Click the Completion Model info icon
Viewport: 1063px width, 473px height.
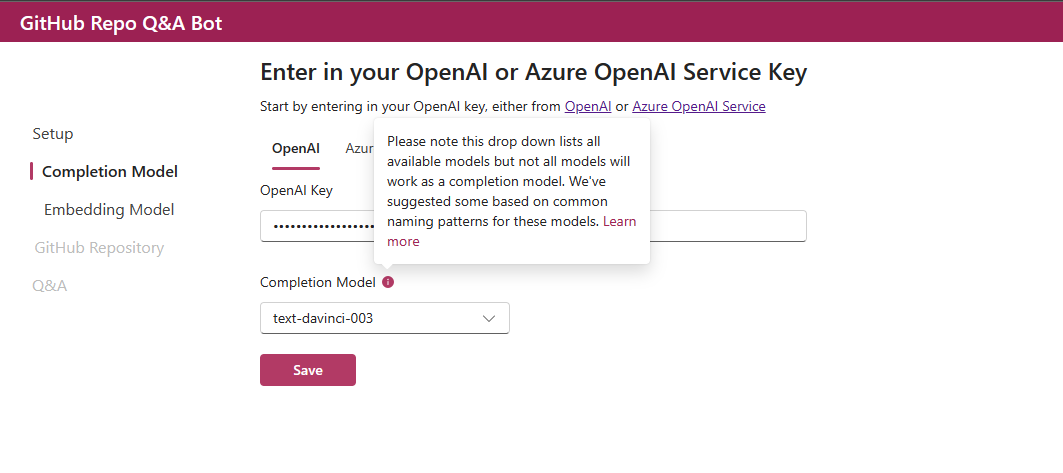point(388,282)
